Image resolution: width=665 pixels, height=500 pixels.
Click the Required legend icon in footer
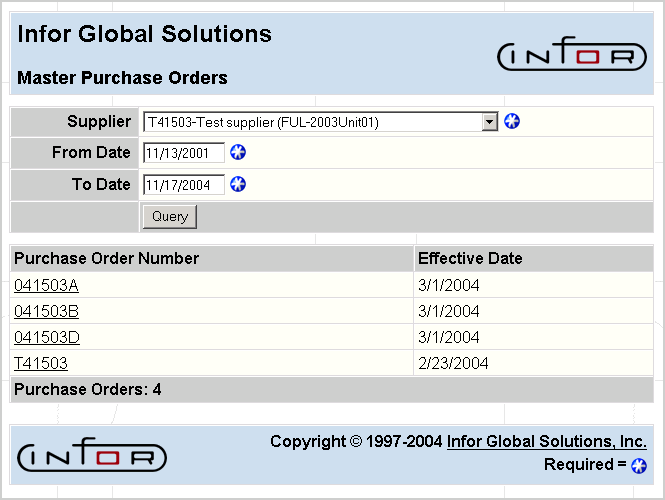(x=639, y=466)
